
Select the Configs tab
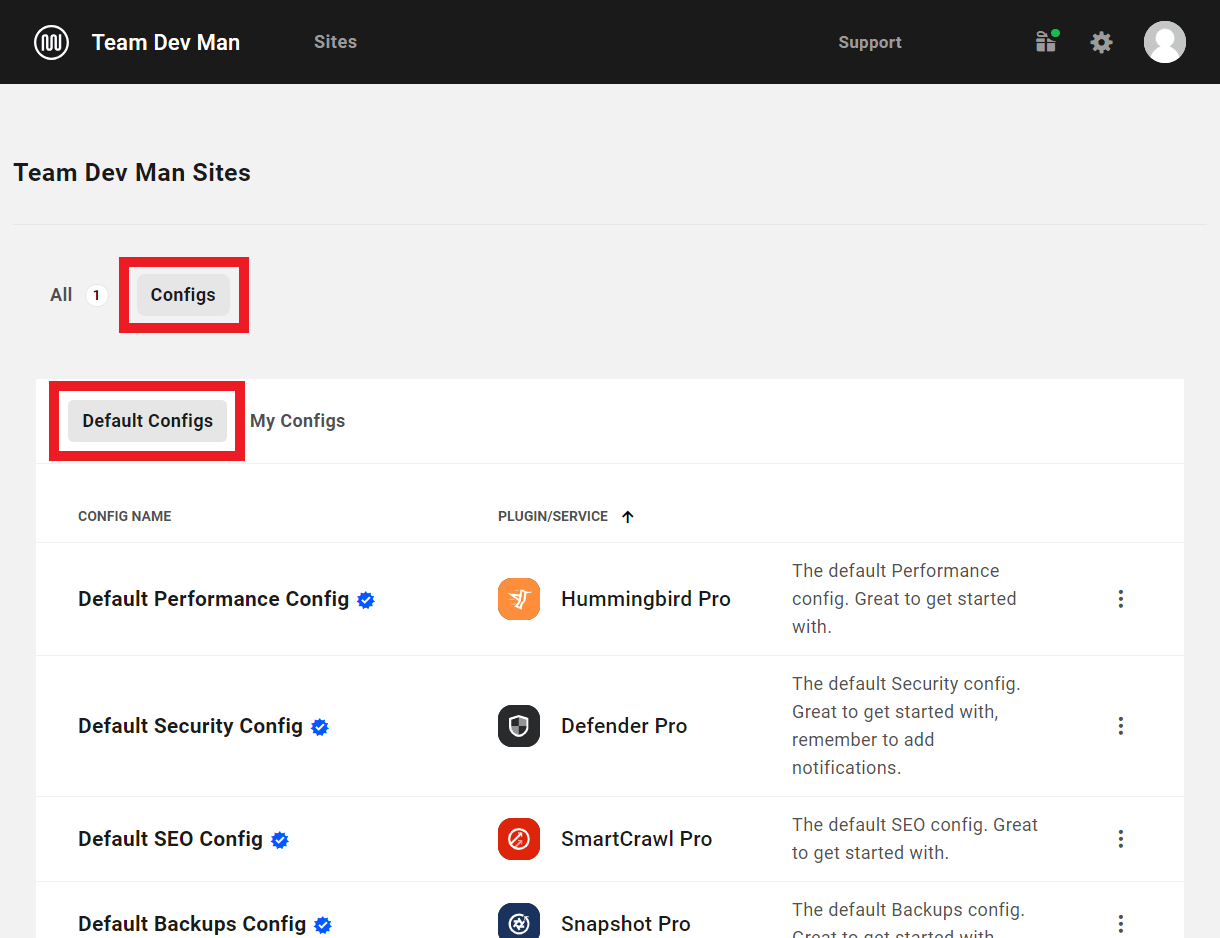(x=183, y=295)
